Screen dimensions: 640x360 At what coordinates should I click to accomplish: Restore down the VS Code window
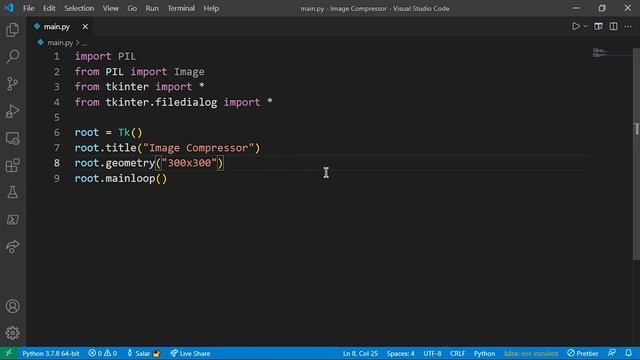pos(602,8)
